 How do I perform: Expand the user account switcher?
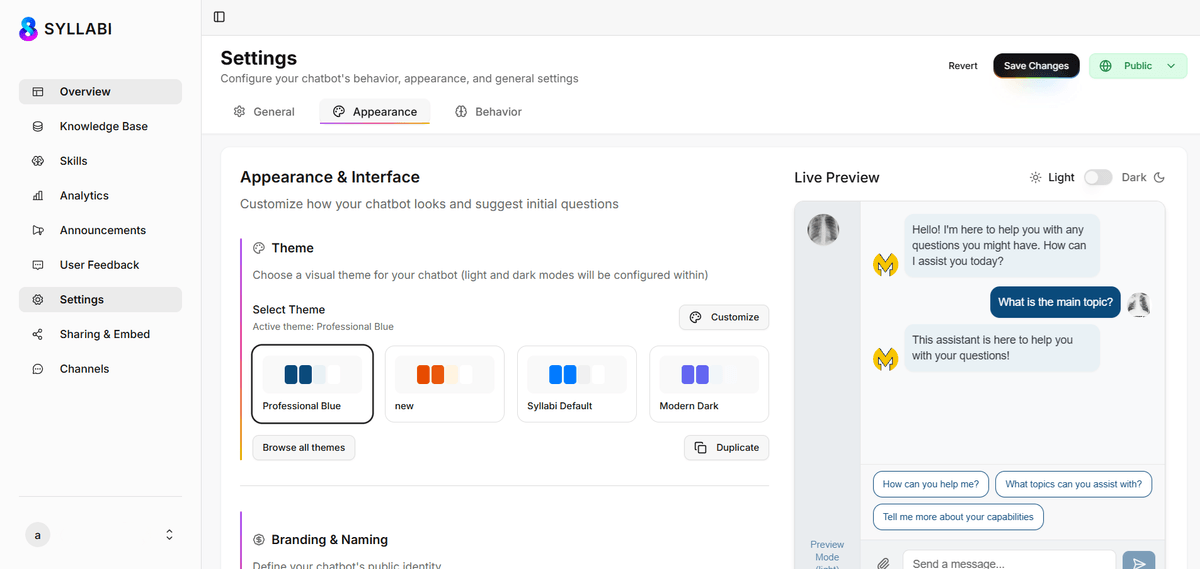[169, 535]
